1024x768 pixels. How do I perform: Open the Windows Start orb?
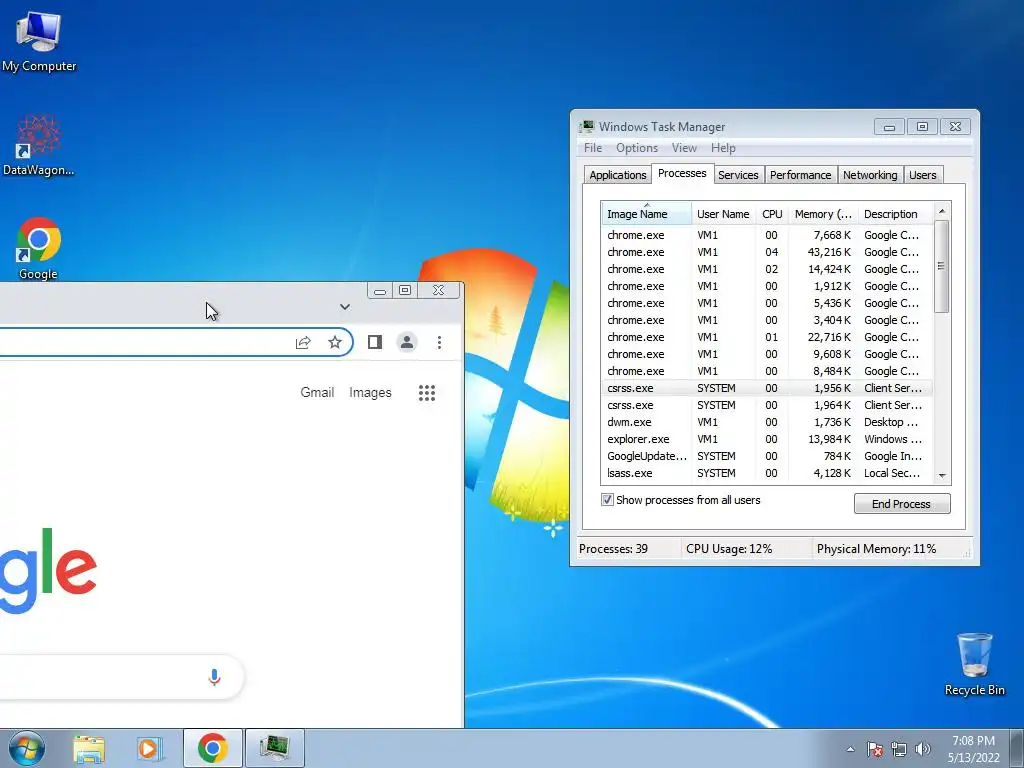point(27,748)
